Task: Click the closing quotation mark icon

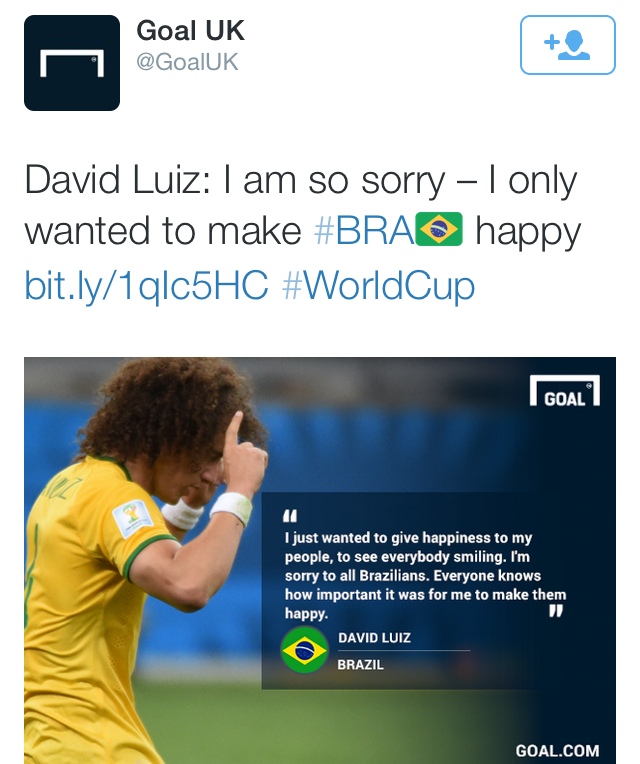Action: pos(556,611)
